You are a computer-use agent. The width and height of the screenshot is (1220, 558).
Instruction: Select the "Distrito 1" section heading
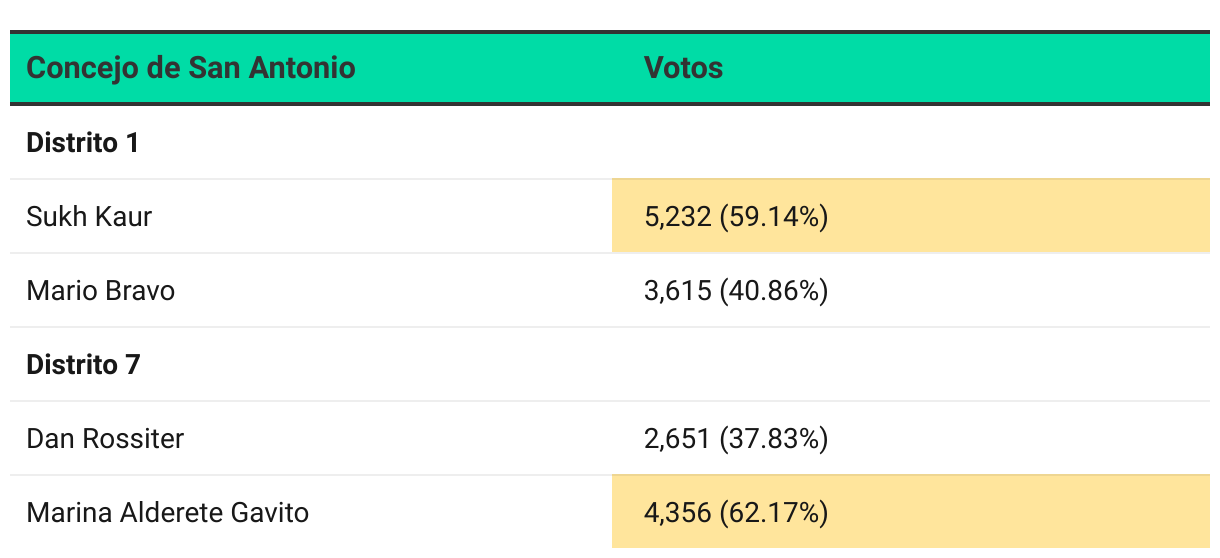tap(82, 143)
